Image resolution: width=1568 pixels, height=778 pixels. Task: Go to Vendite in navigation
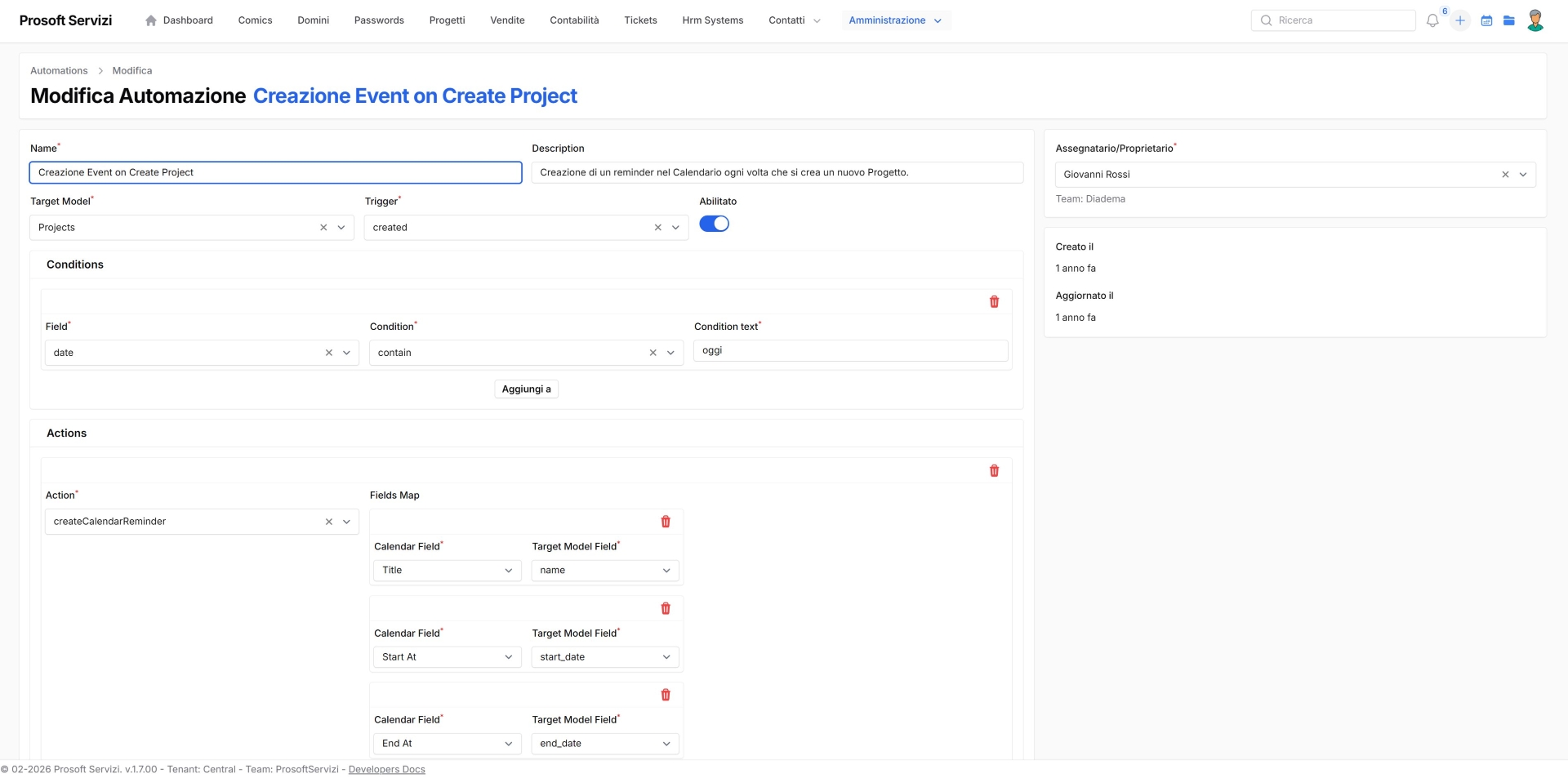pyautogui.click(x=507, y=20)
